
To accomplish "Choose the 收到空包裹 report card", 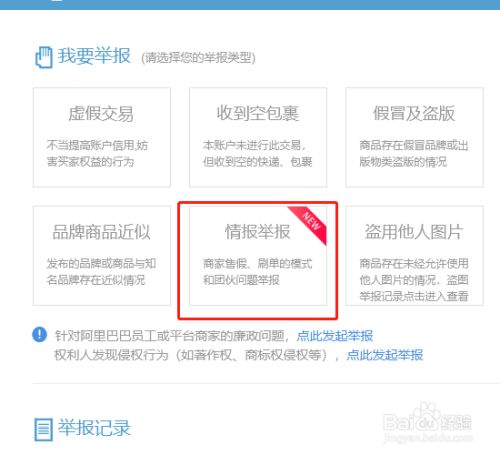I will (258, 137).
